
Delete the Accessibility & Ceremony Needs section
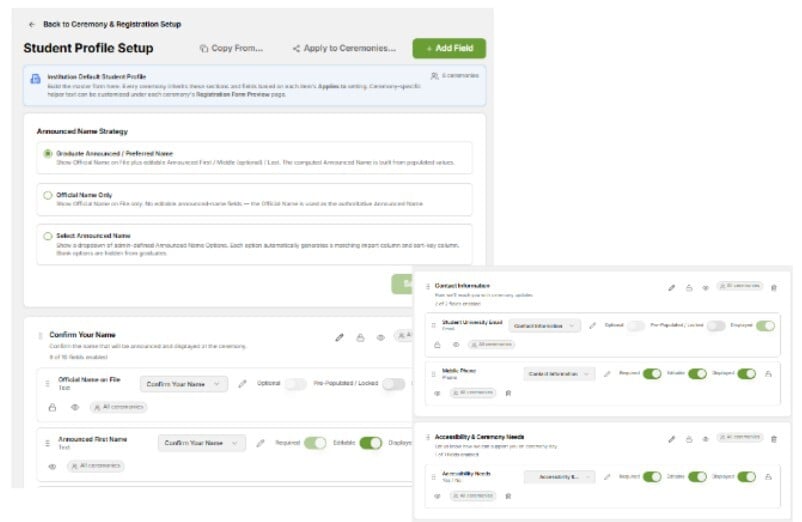coord(774,439)
